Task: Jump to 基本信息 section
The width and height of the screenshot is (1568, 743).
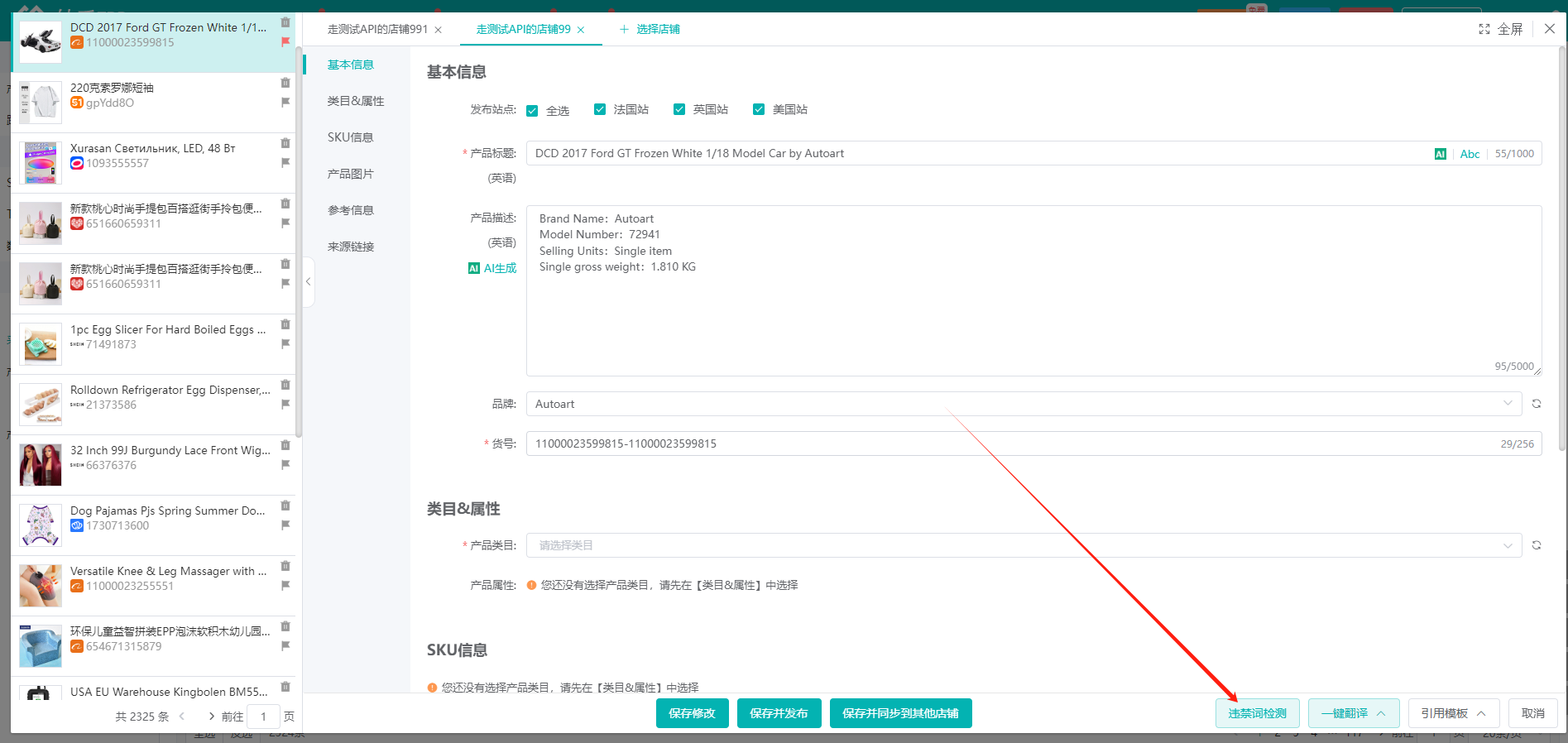Action: click(351, 65)
